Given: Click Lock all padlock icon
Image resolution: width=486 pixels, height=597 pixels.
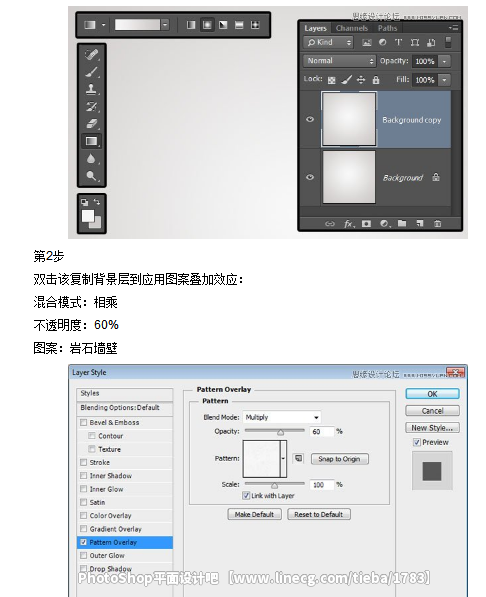Looking at the screenshot, I should click(376, 80).
